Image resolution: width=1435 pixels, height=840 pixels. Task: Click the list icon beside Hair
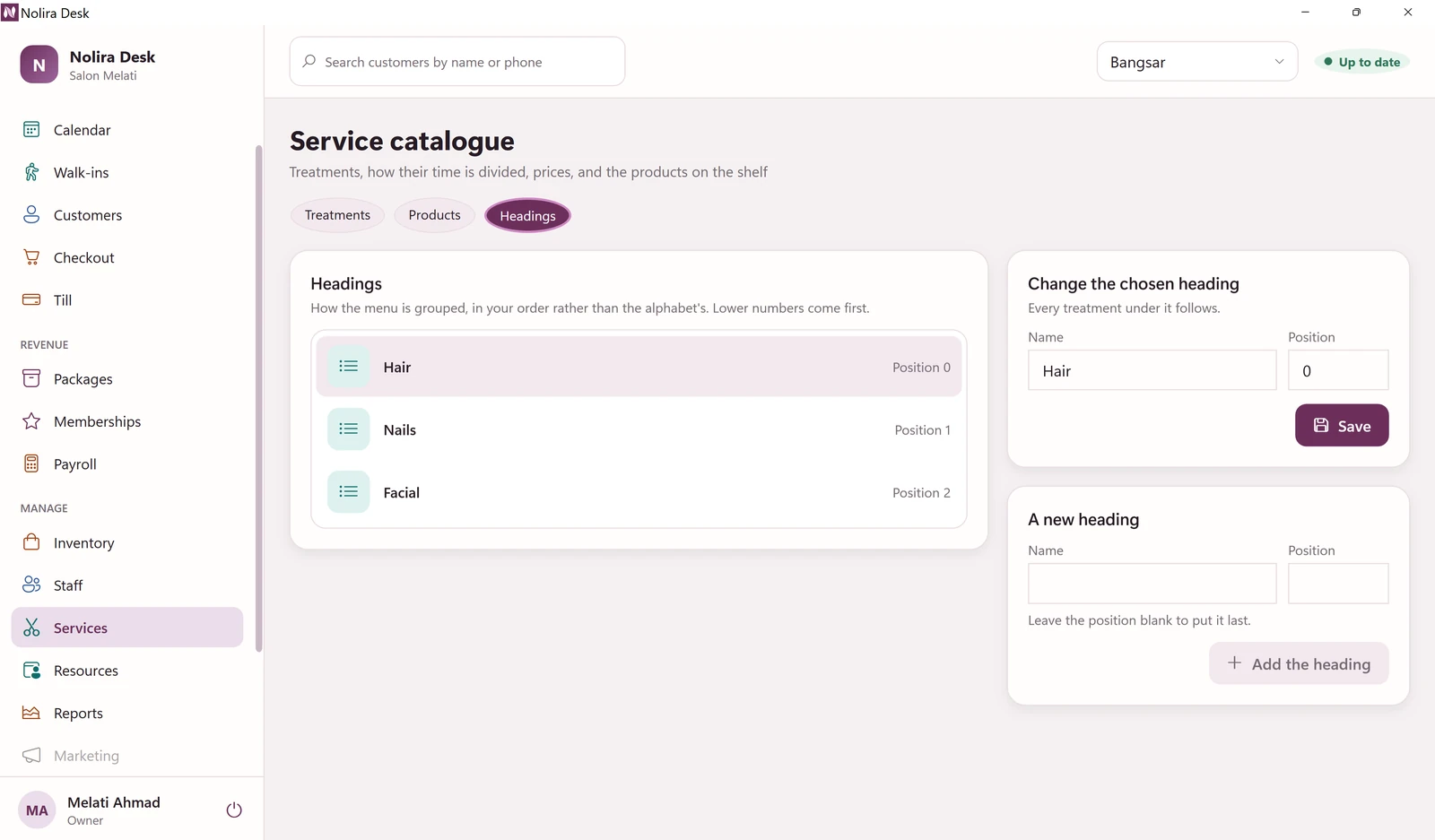point(348,367)
